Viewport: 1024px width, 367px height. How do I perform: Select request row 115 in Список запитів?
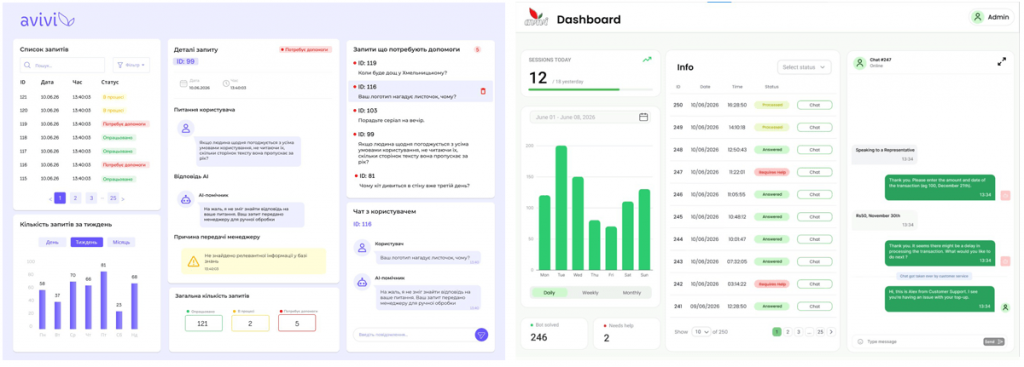click(x=85, y=179)
